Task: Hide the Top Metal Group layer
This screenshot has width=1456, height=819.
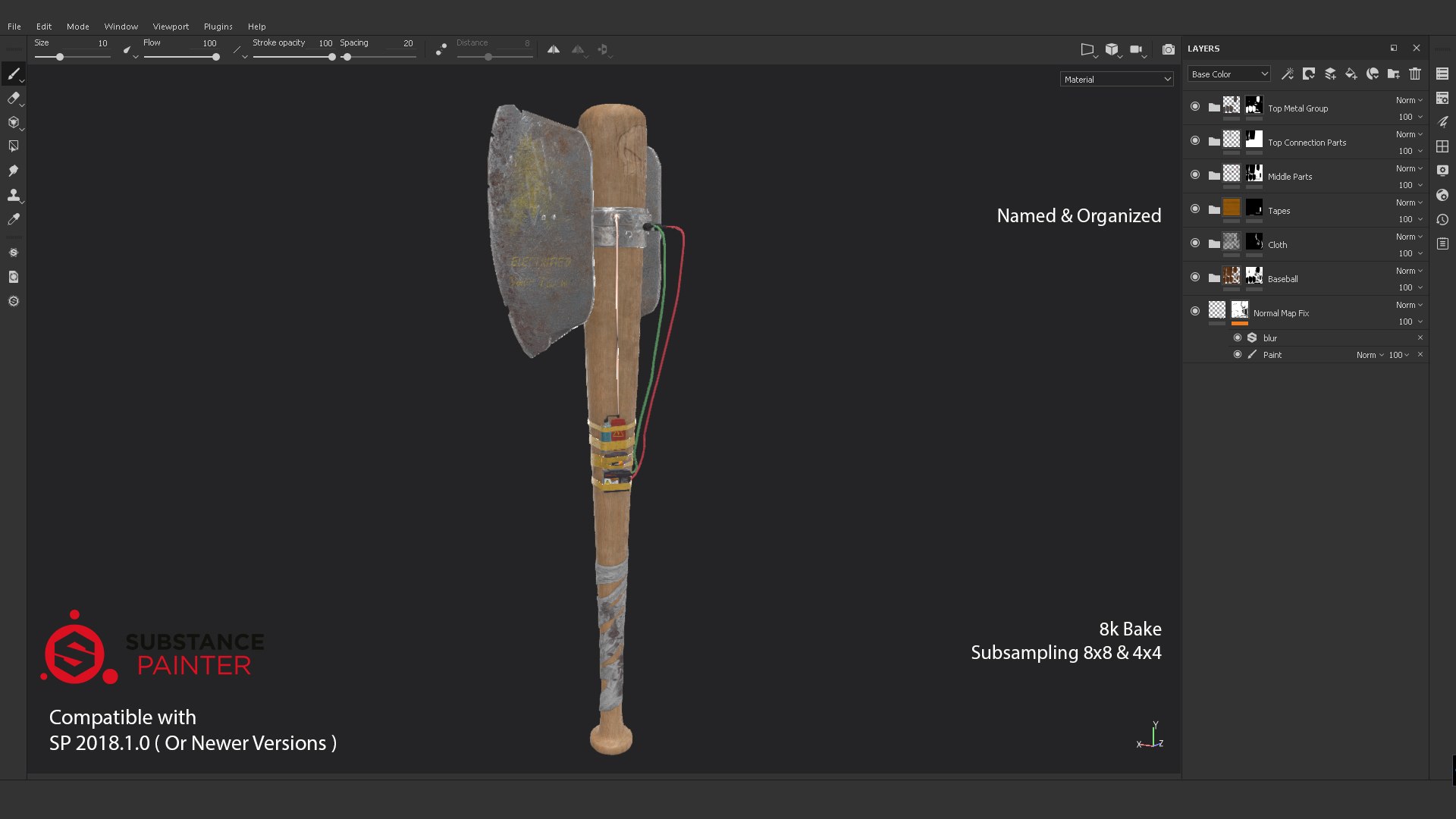Action: 1195,107
